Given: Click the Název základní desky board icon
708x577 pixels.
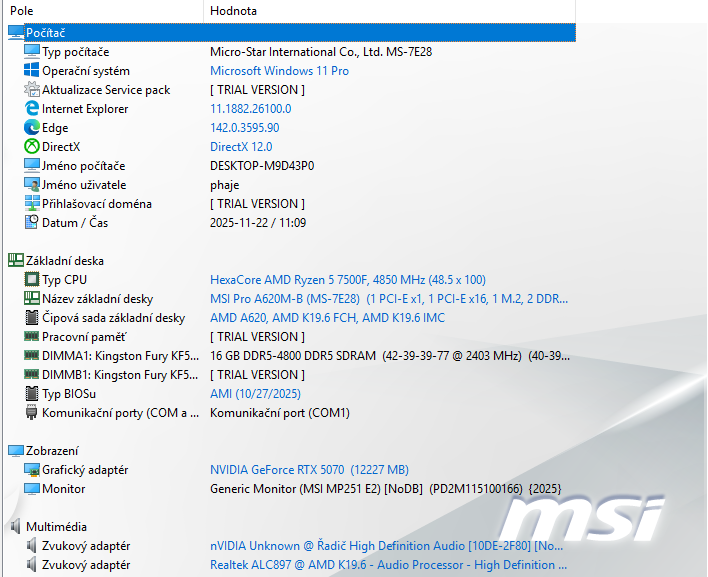Looking at the screenshot, I should [x=32, y=298].
